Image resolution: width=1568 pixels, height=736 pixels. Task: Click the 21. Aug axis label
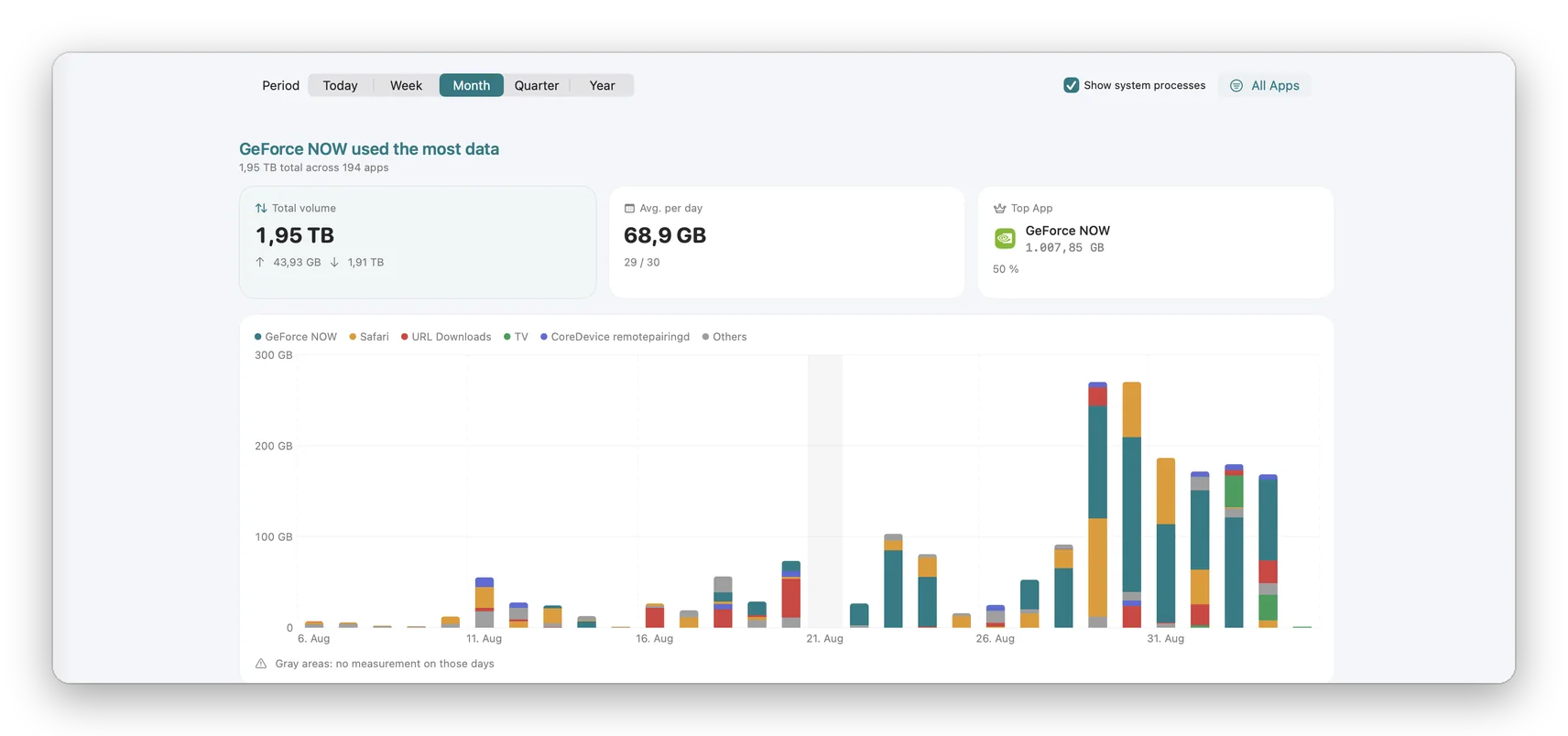click(x=824, y=639)
